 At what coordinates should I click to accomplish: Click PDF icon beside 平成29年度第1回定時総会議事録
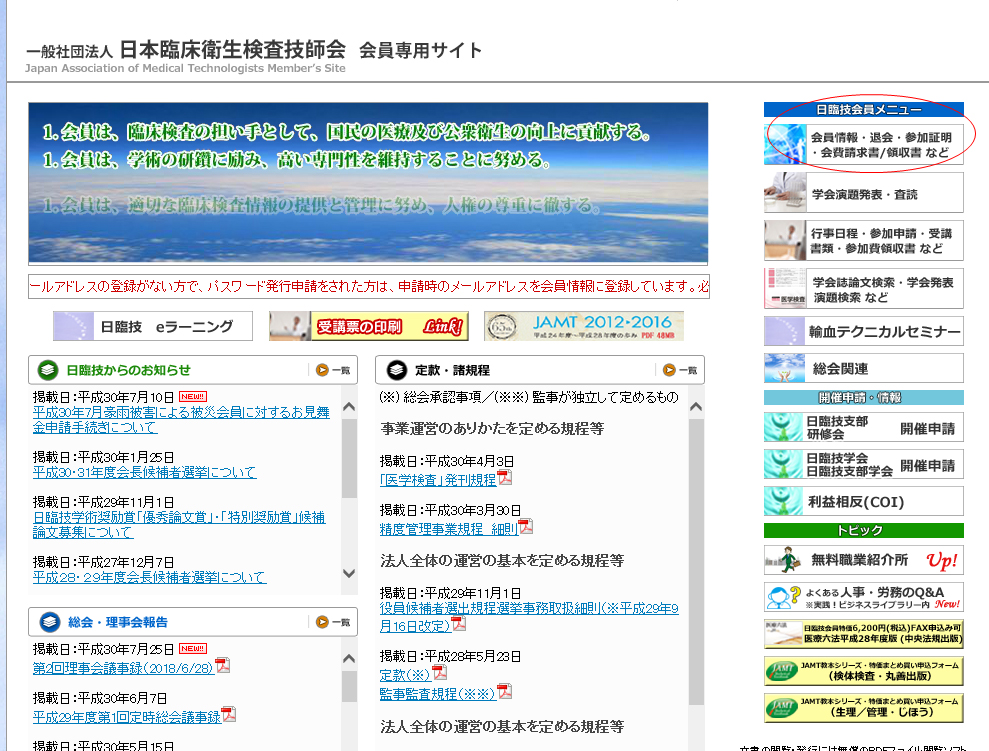(x=229, y=715)
